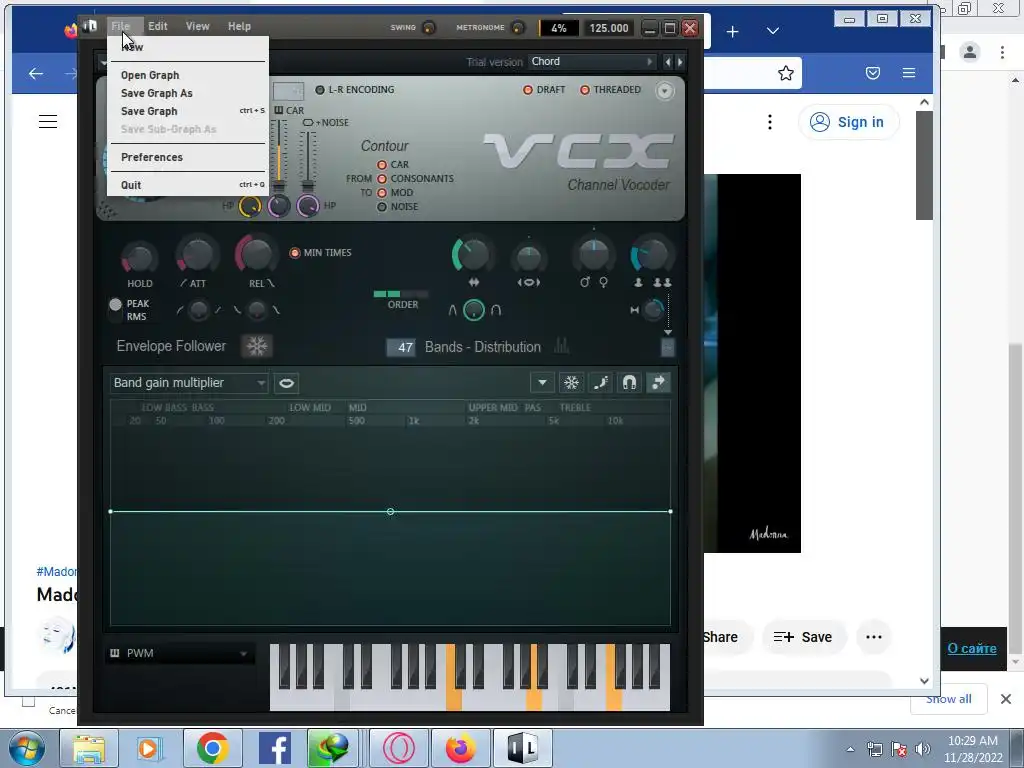Click the Windows Start button
Viewport: 1024px width, 768px height.
click(26, 748)
